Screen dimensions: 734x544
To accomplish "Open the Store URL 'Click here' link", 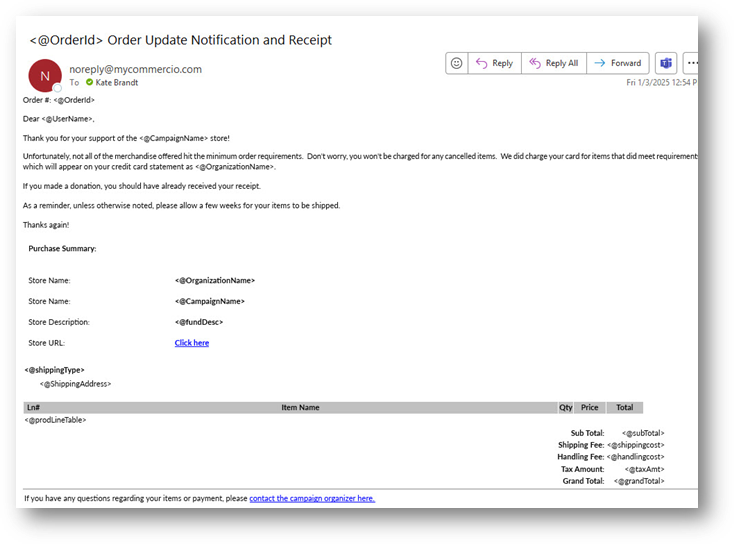I will [x=192, y=343].
